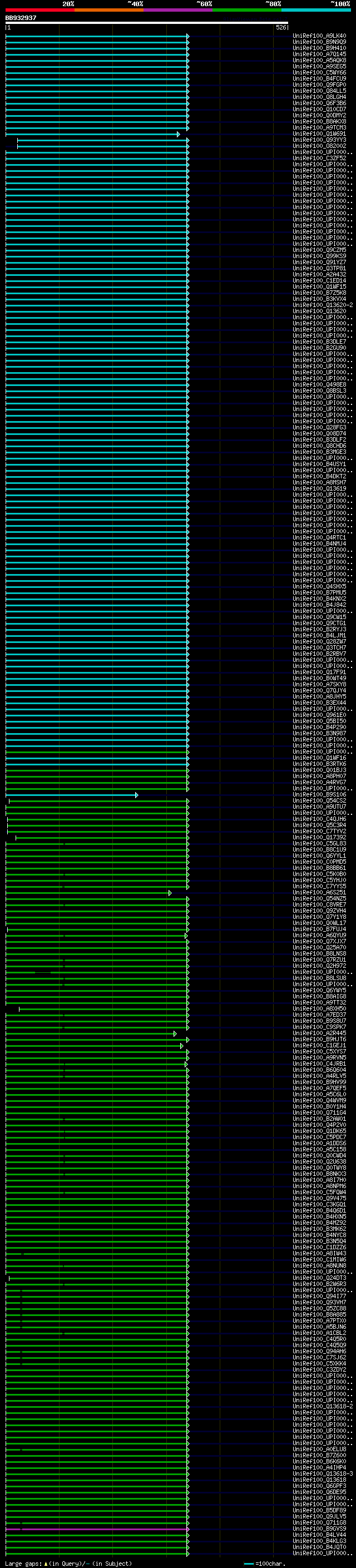Select hit label UniRef100_O82002
The height and width of the screenshot is (1568, 356).
[x=319, y=146]
